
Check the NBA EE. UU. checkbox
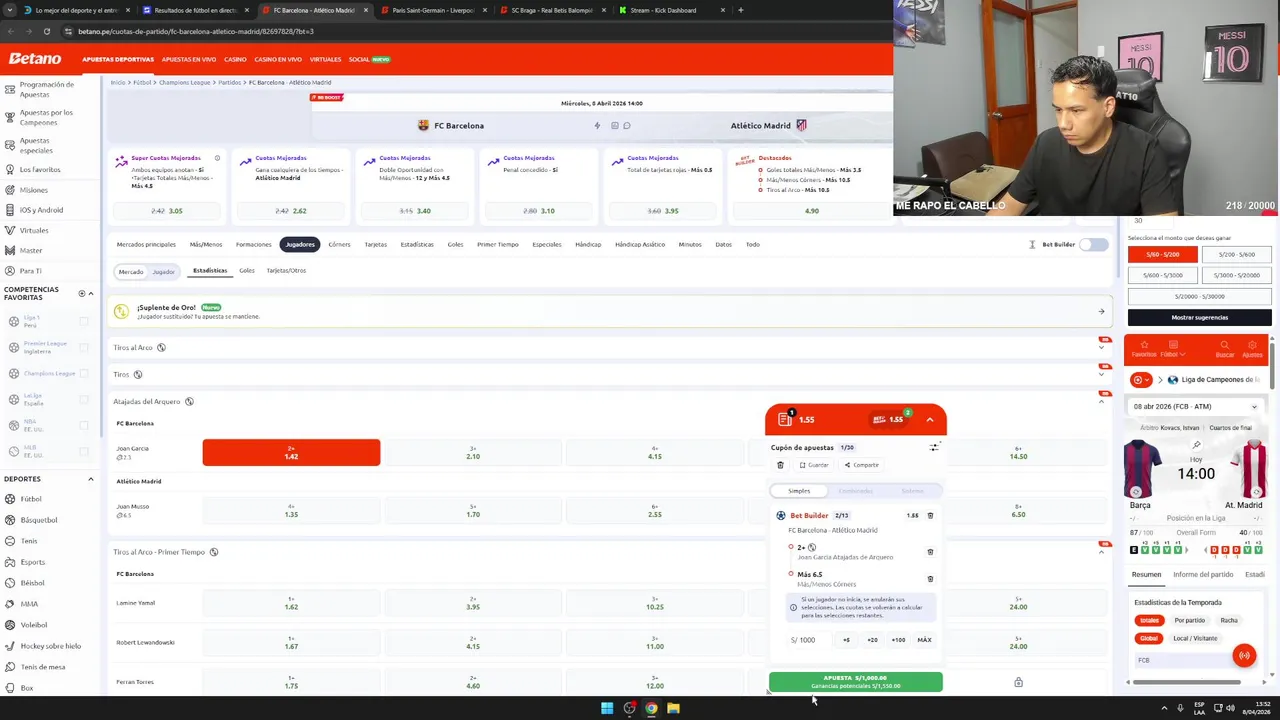(84, 425)
